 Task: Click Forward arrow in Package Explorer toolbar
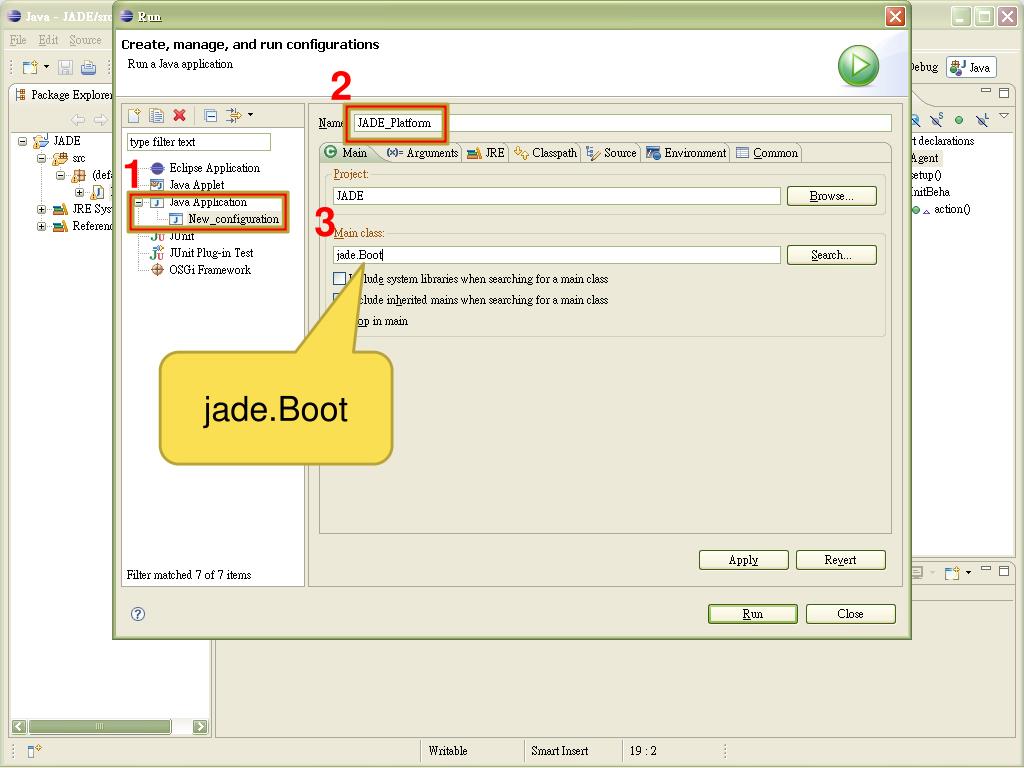[100, 120]
